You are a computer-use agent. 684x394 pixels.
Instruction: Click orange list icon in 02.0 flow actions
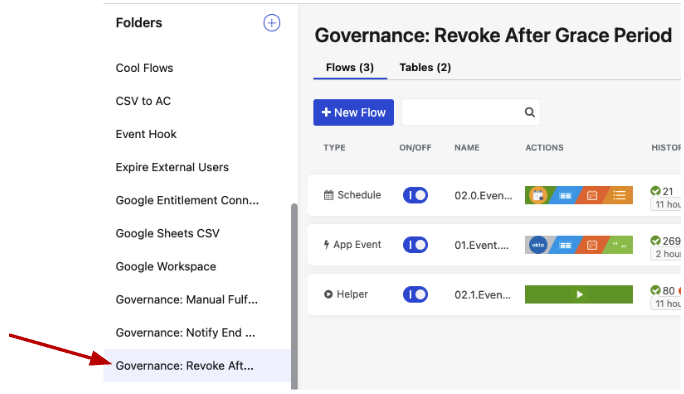click(x=619, y=195)
